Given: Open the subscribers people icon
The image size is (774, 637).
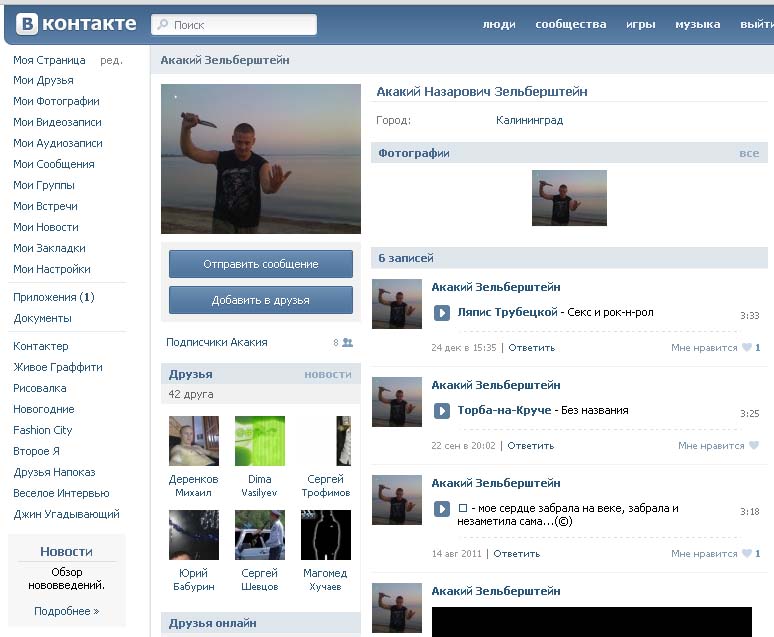Looking at the screenshot, I should click(x=348, y=342).
